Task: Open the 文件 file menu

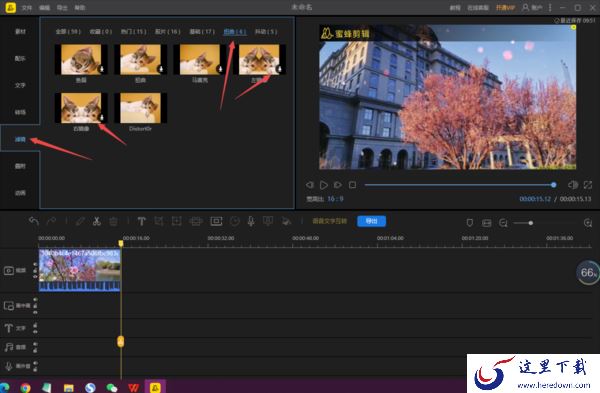Action: (x=27, y=8)
